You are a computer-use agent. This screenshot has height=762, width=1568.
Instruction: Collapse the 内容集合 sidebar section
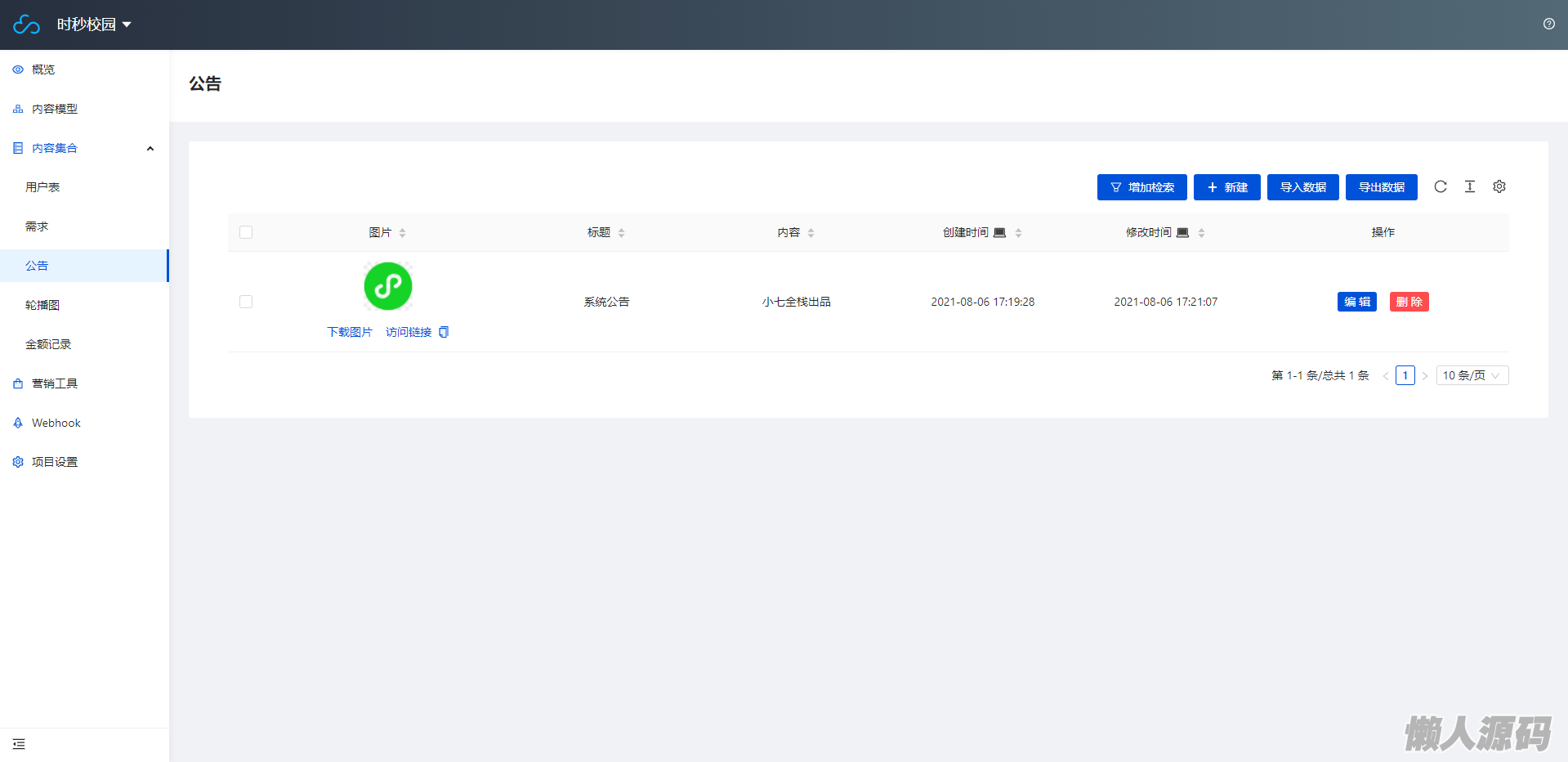click(150, 148)
